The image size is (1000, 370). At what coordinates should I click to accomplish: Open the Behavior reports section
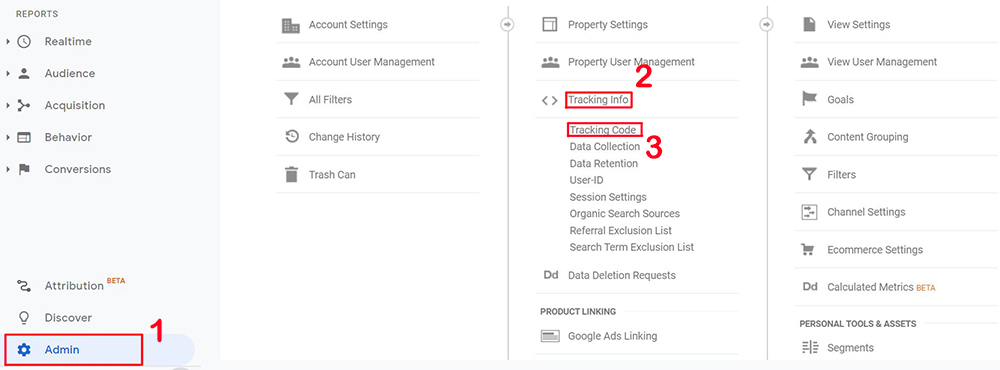tap(68, 137)
